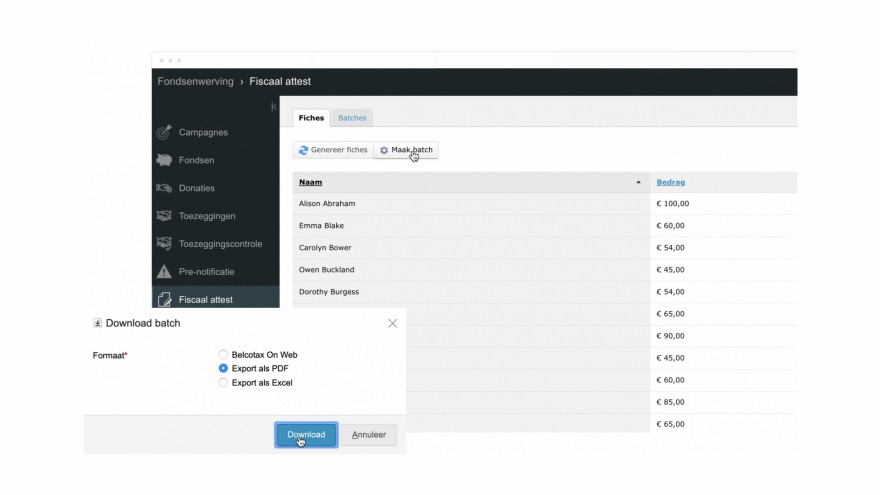Click the Genereer fiches button
Image resolution: width=880 pixels, height=495 pixels.
(x=333, y=150)
